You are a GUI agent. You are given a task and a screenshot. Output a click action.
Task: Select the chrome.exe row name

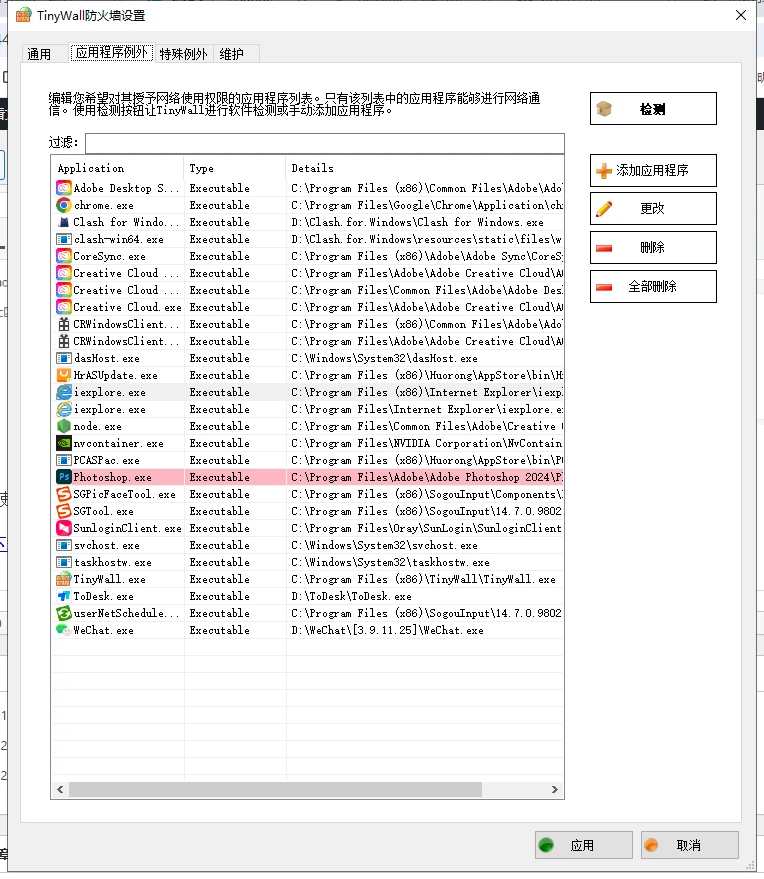tap(104, 205)
